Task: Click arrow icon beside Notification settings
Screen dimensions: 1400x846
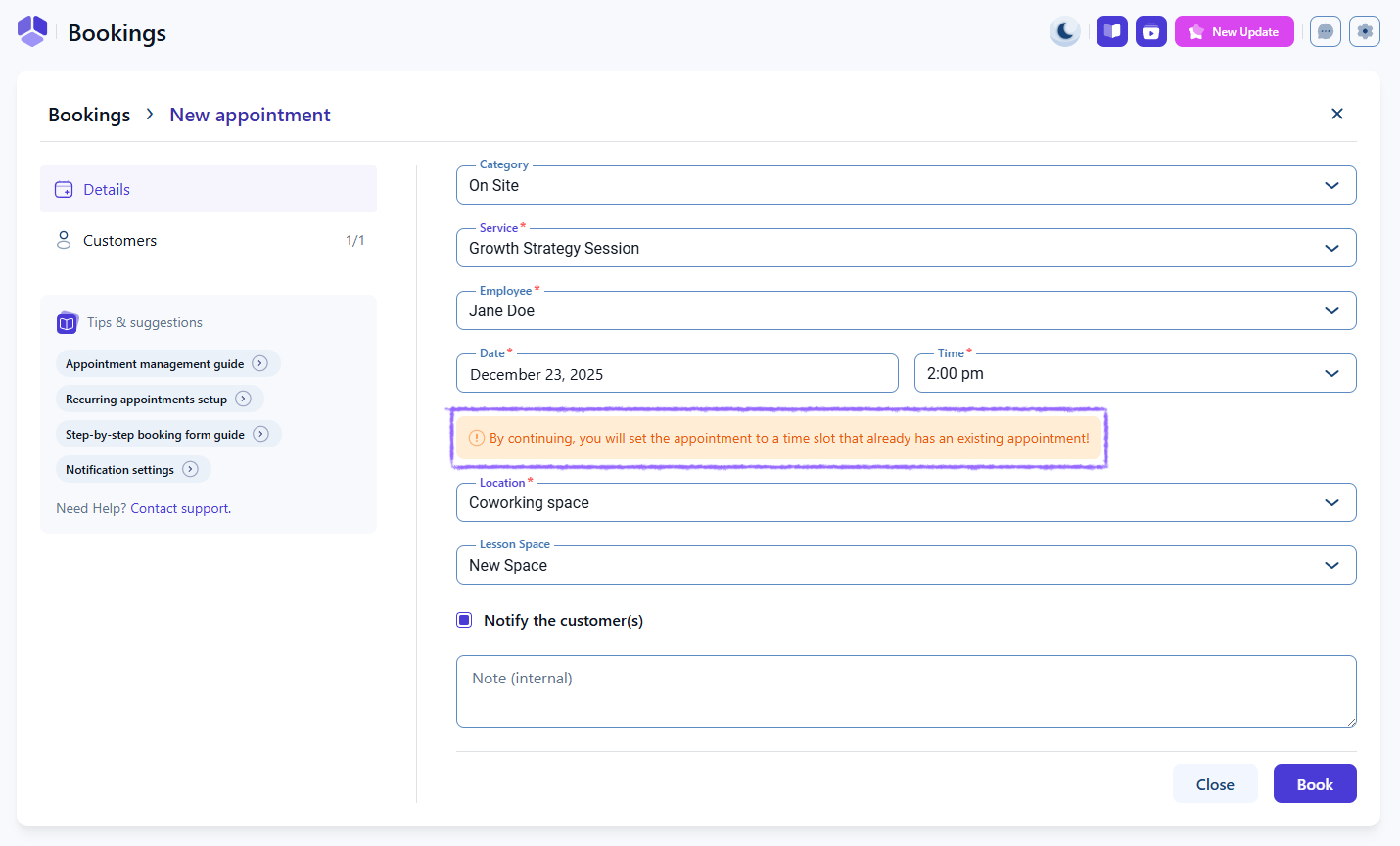Action: 191,469
